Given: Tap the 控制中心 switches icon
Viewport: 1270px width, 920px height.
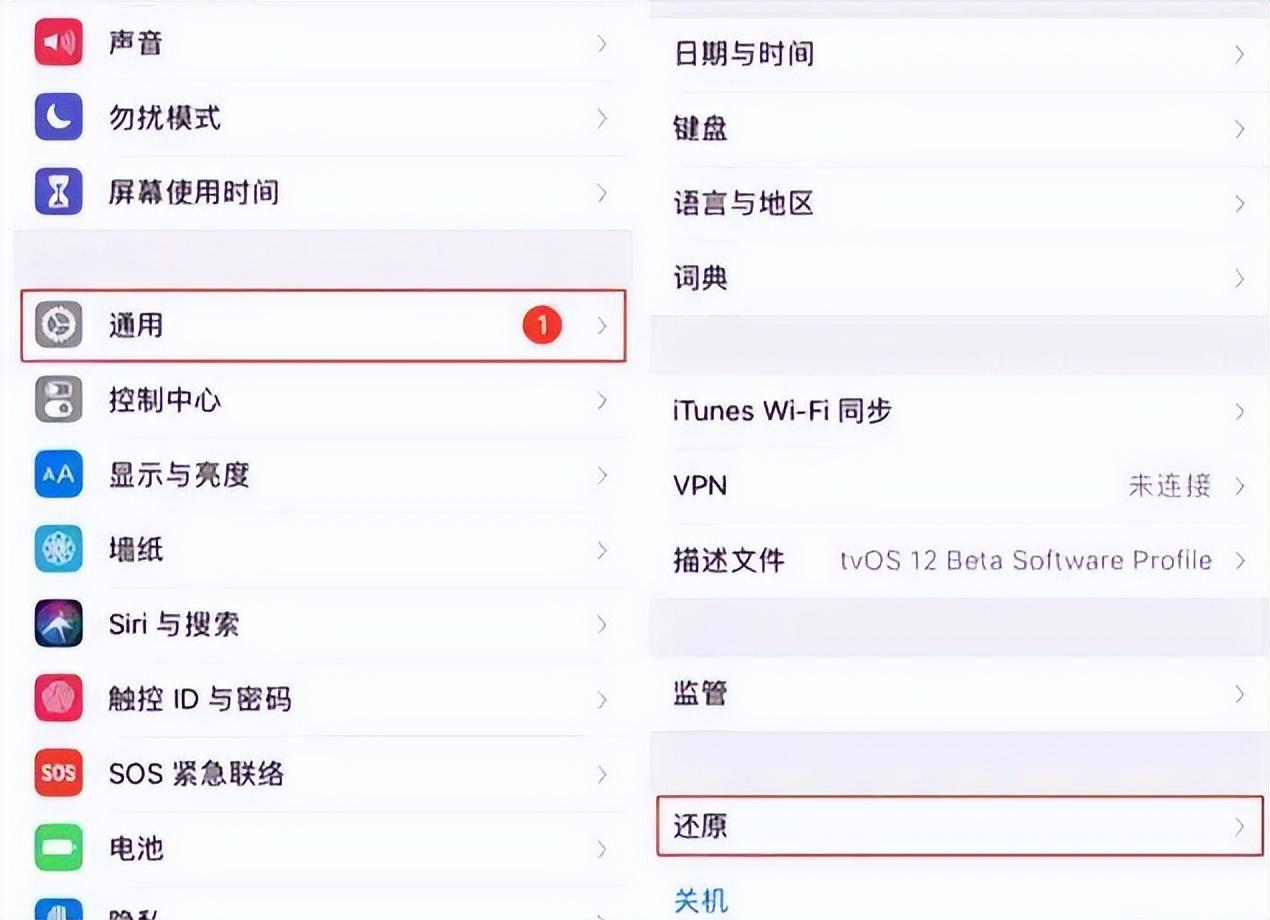Looking at the screenshot, I should (x=59, y=400).
